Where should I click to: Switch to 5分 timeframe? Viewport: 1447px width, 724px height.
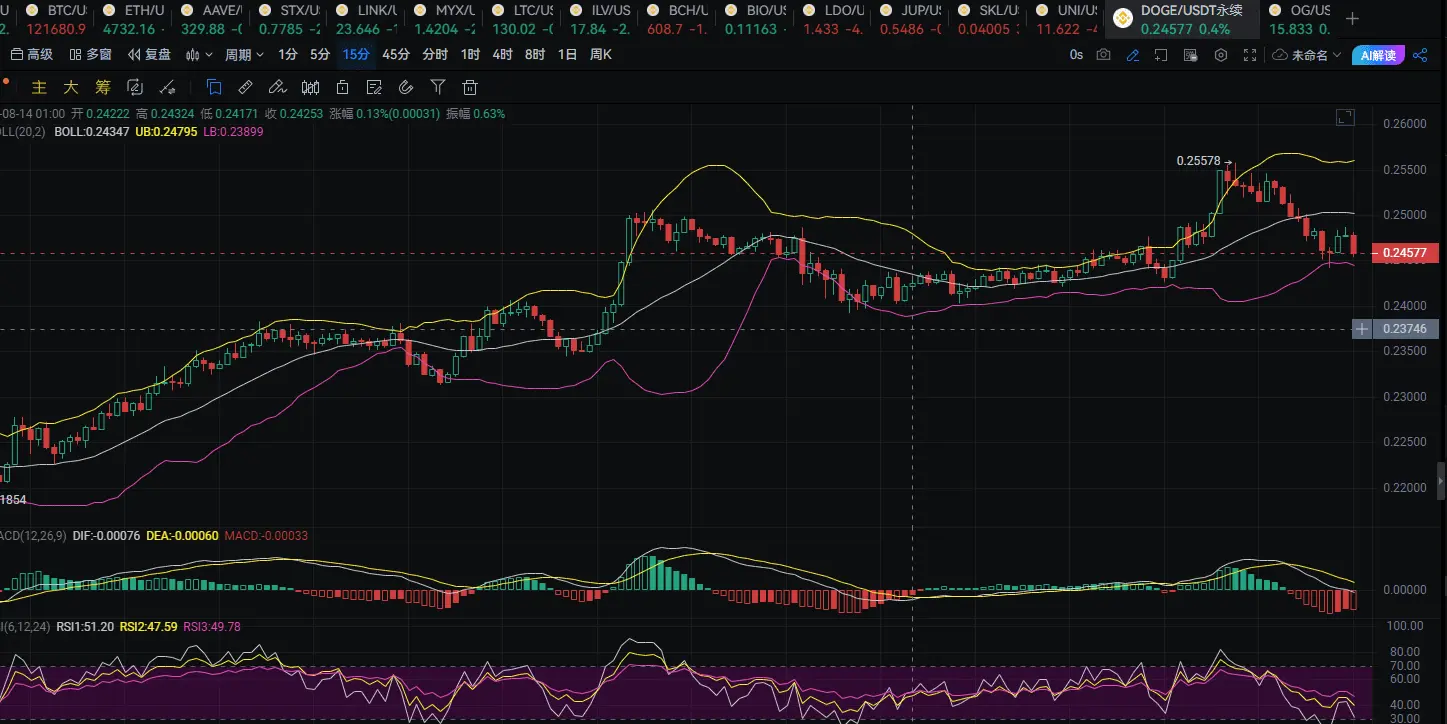[x=320, y=54]
